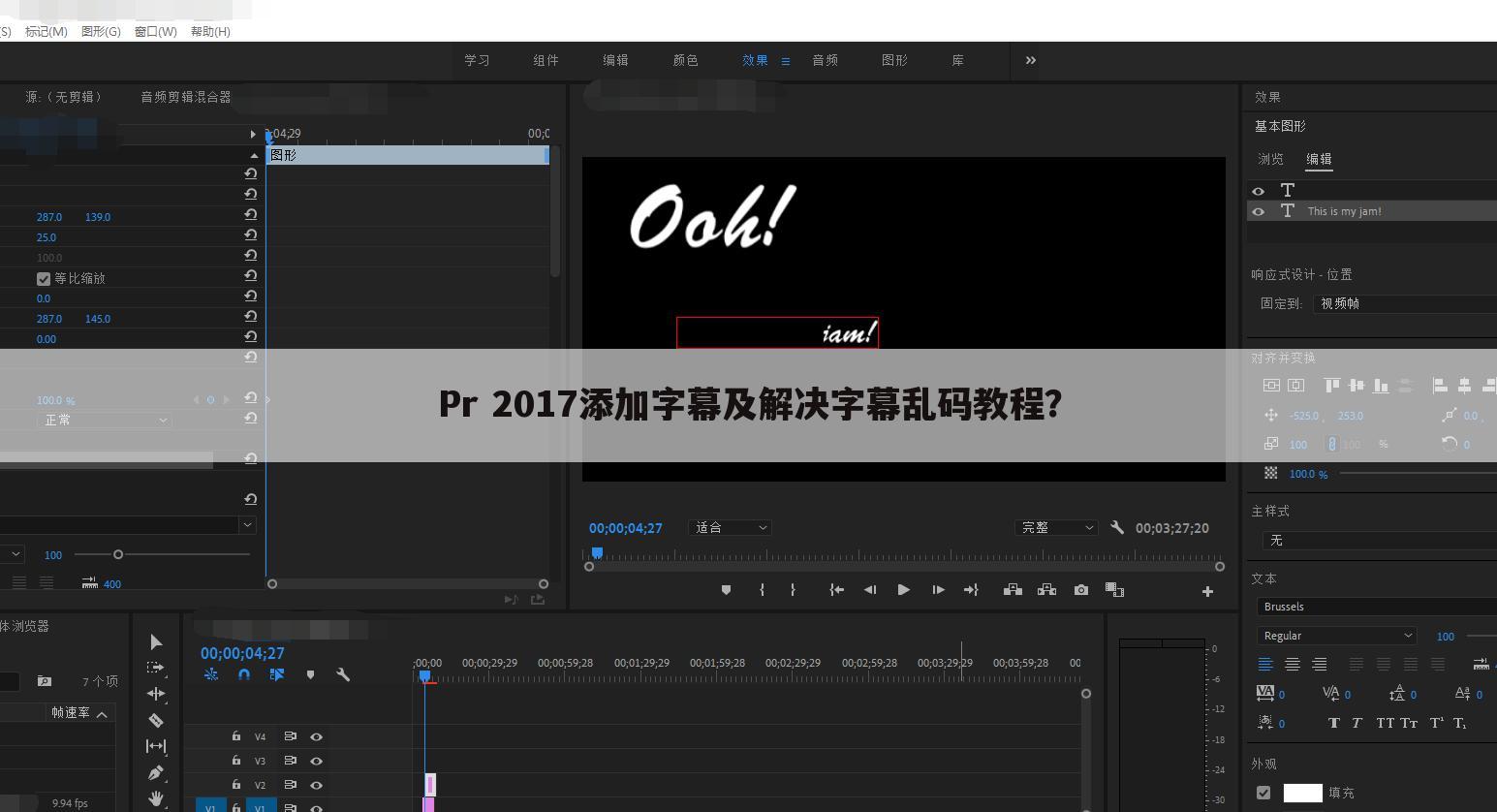This screenshot has height=812, width=1497.
Task: Toggle Linked Selection in timeline
Action: pyautogui.click(x=277, y=674)
